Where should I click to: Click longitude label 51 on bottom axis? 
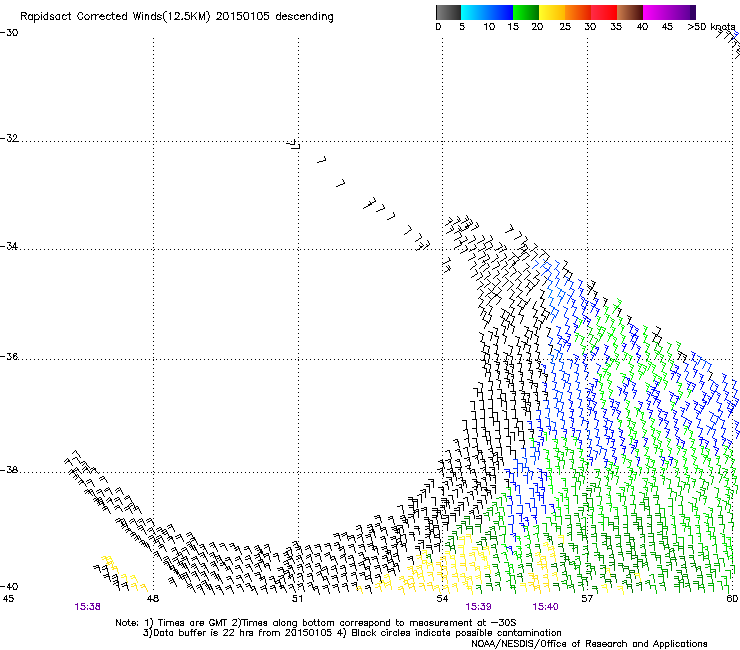click(x=297, y=599)
